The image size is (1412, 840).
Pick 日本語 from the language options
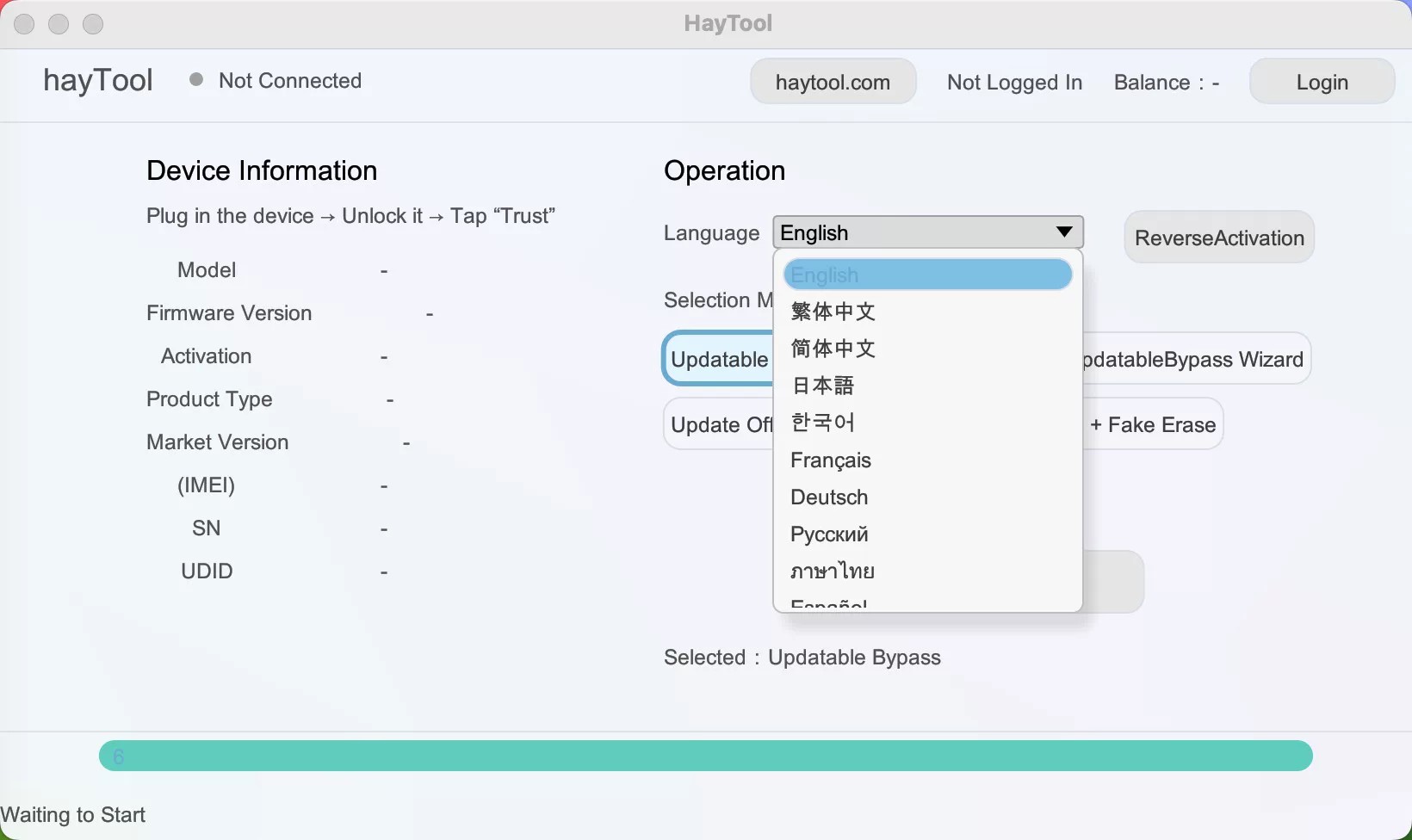823,386
